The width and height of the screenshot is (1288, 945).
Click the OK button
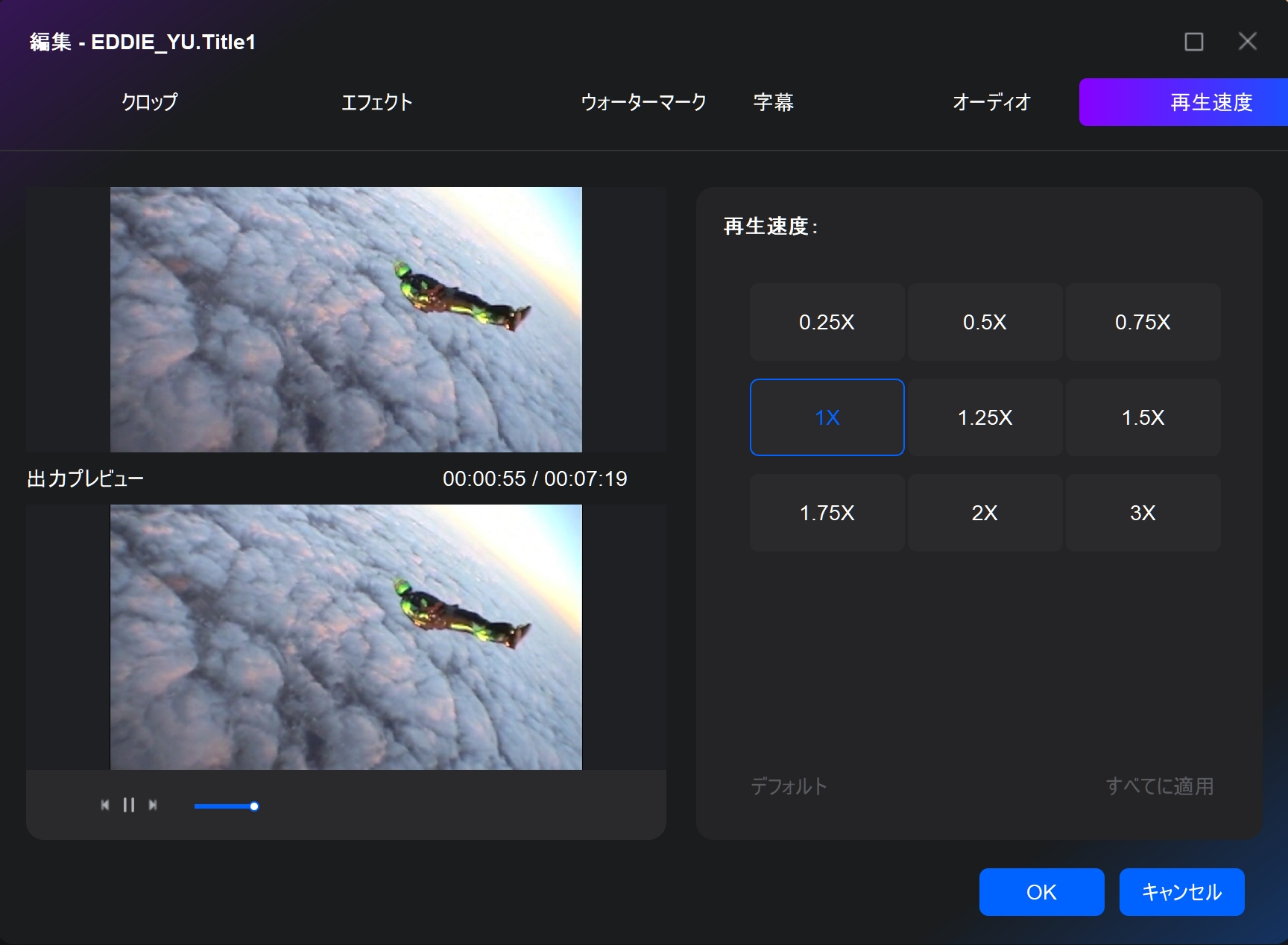1041,892
